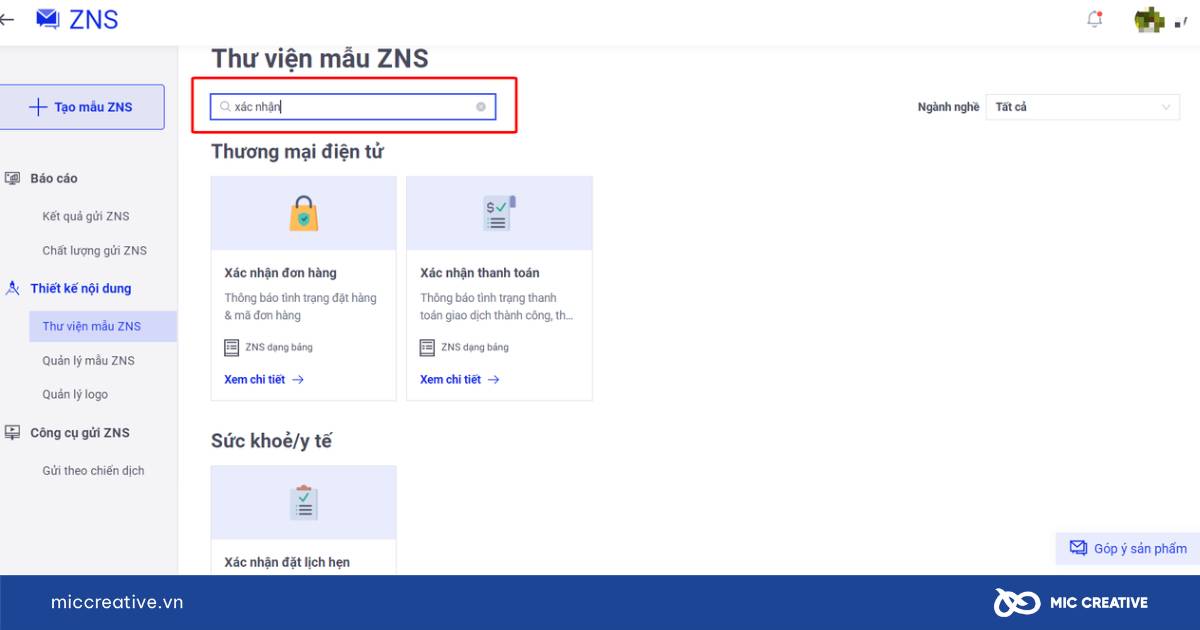Click the Ngành nghề dropdown chevron
Image resolution: width=1200 pixels, height=630 pixels.
(x=1166, y=107)
